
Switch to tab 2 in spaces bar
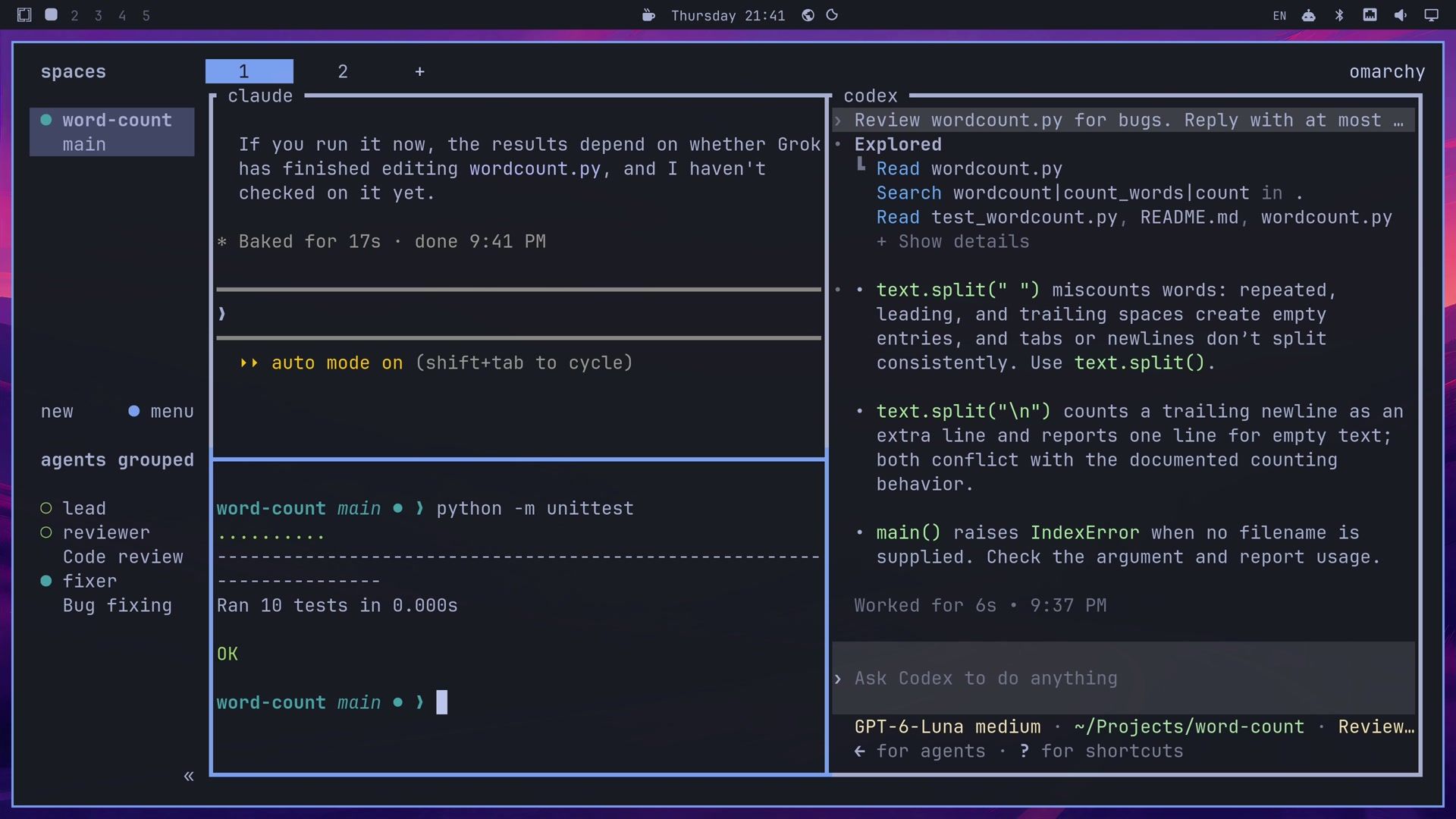click(x=343, y=71)
